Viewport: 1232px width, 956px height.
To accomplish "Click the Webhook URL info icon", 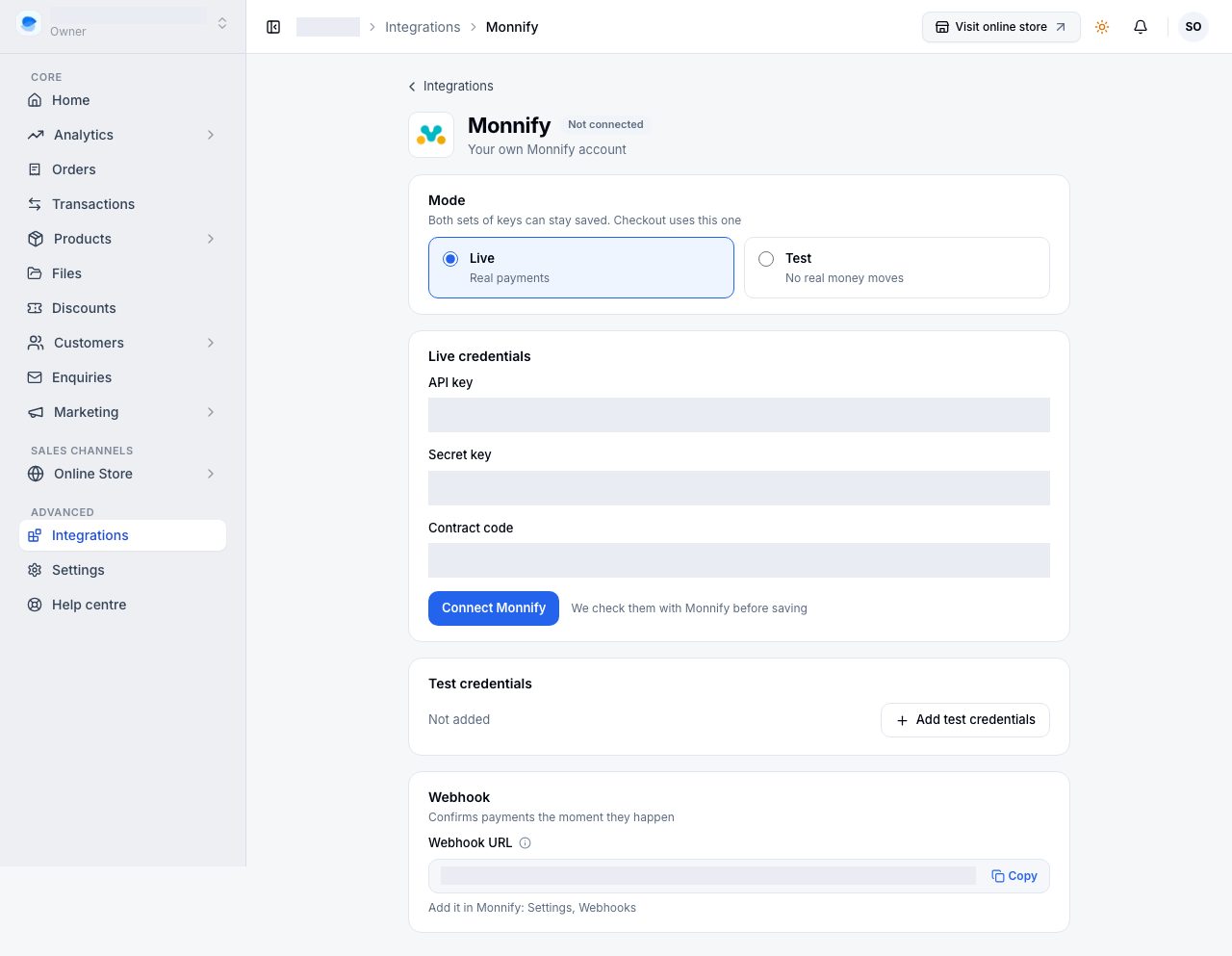I will (x=526, y=842).
